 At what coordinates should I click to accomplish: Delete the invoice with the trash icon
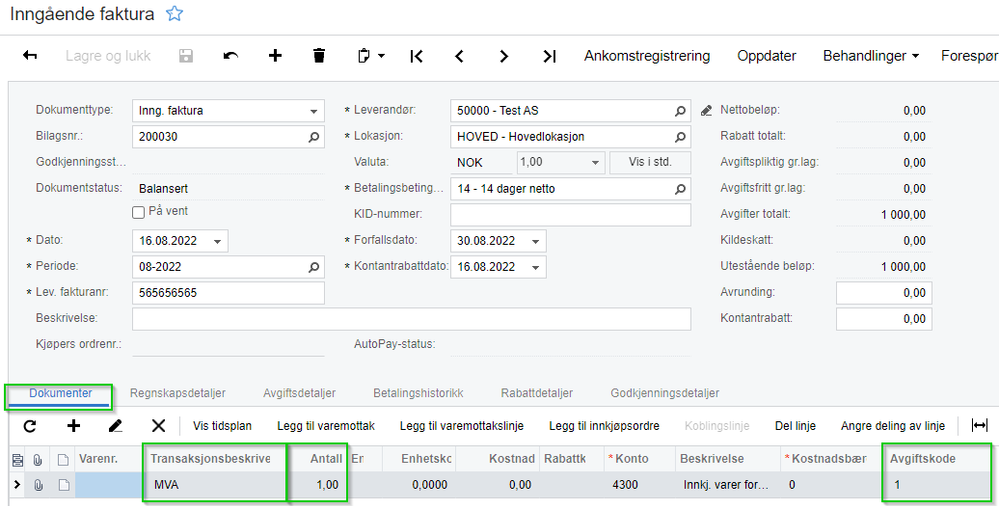click(x=319, y=56)
